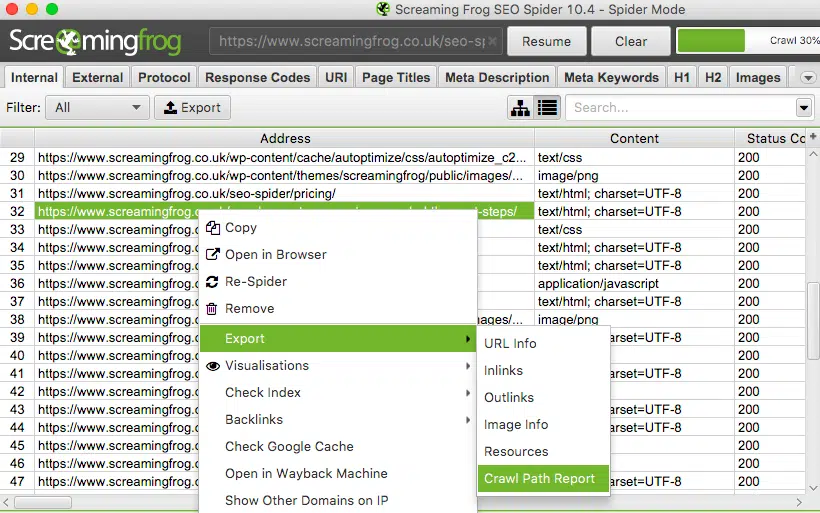The height and width of the screenshot is (513, 820).
Task: Select Check Google Cache menu item
Action: point(338,447)
